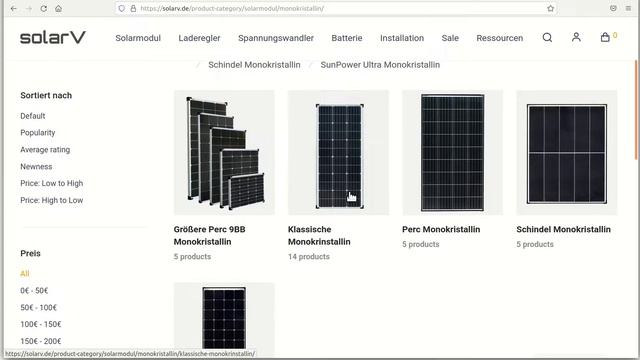Image resolution: width=640 pixels, height=360 pixels.
Task: Open Schindel Monokristallin category tab link
Action: tap(254, 65)
